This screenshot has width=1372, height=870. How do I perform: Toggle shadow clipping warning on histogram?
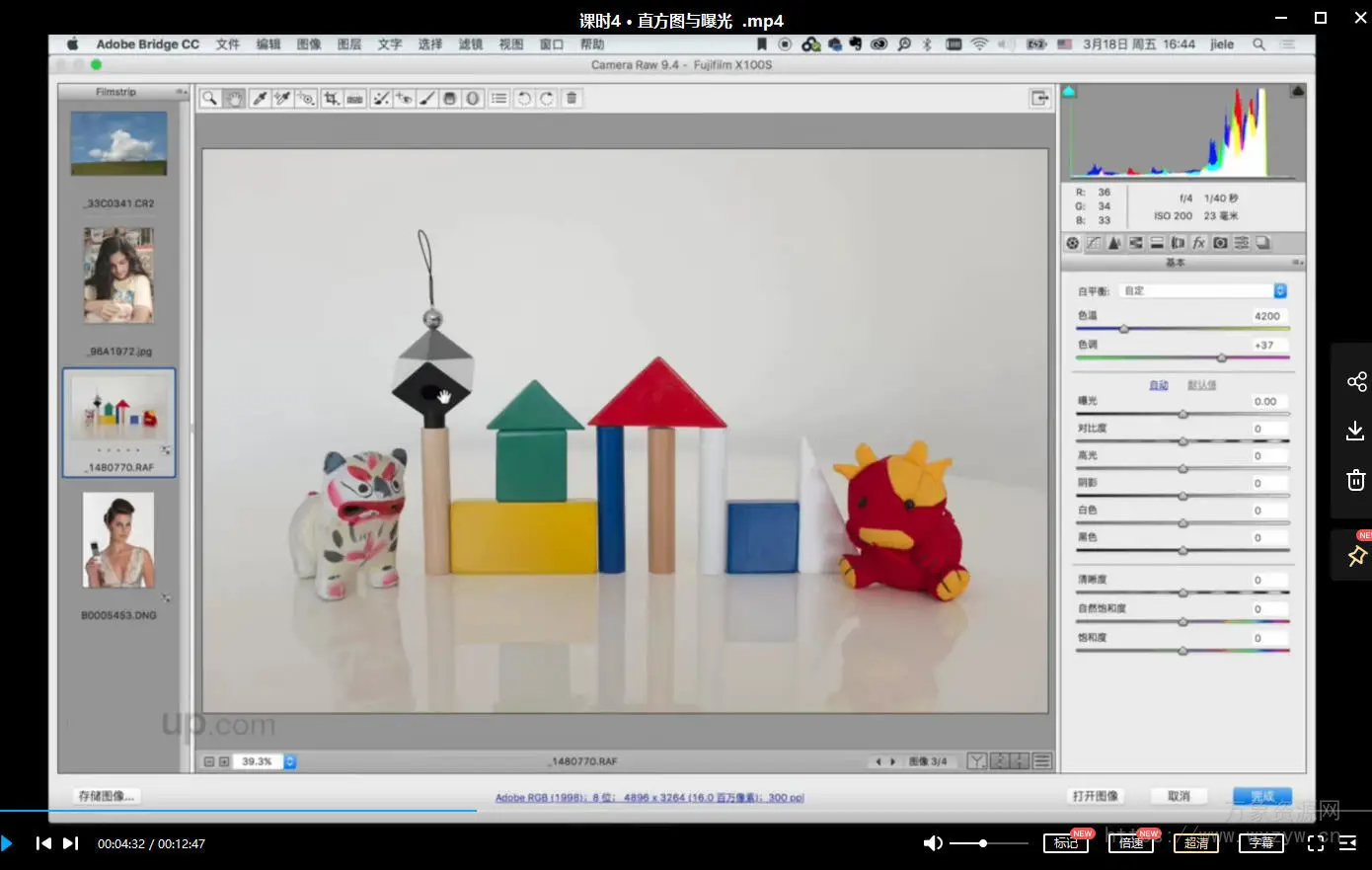[1069, 92]
